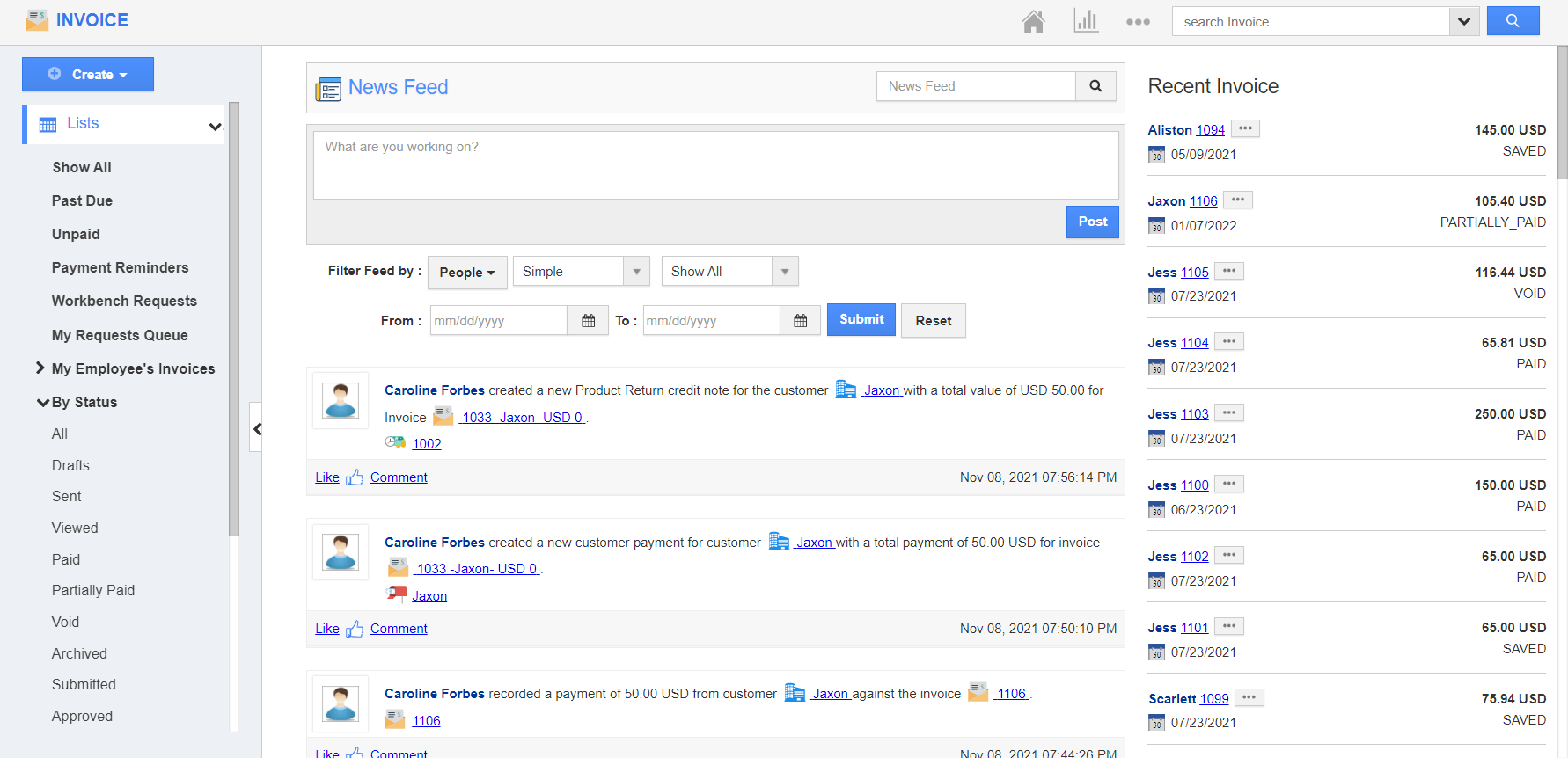The height and width of the screenshot is (758, 1568).
Task: Reset the feed filter
Action: (x=934, y=321)
